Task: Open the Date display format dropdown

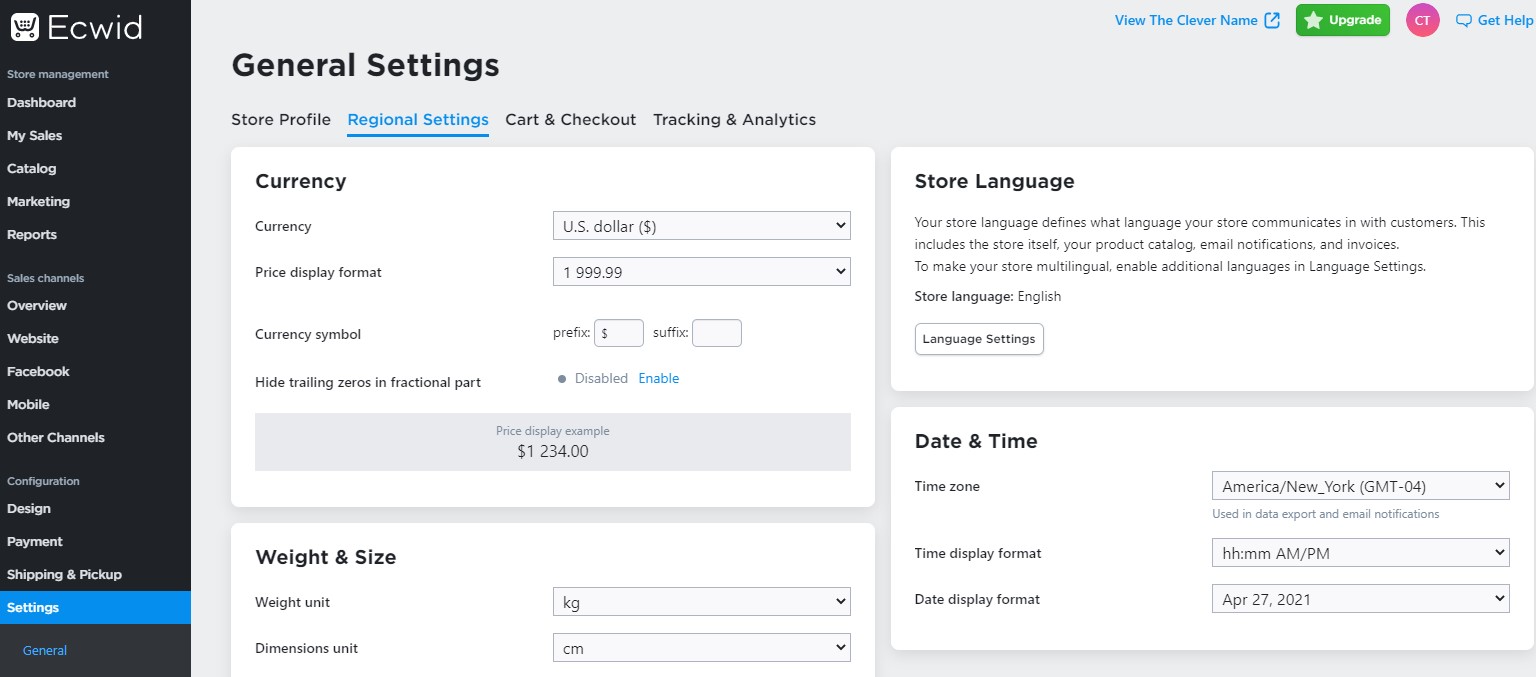Action: (1360, 598)
